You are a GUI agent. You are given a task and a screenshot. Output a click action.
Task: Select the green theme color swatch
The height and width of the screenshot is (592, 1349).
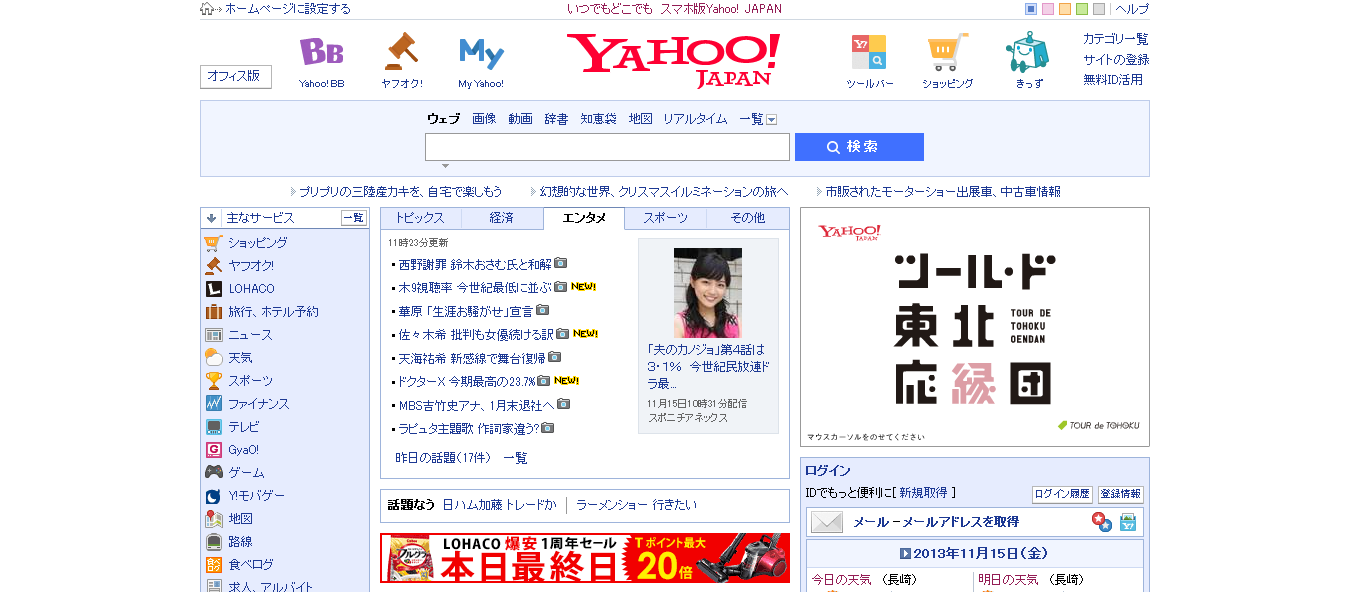(x=1082, y=9)
